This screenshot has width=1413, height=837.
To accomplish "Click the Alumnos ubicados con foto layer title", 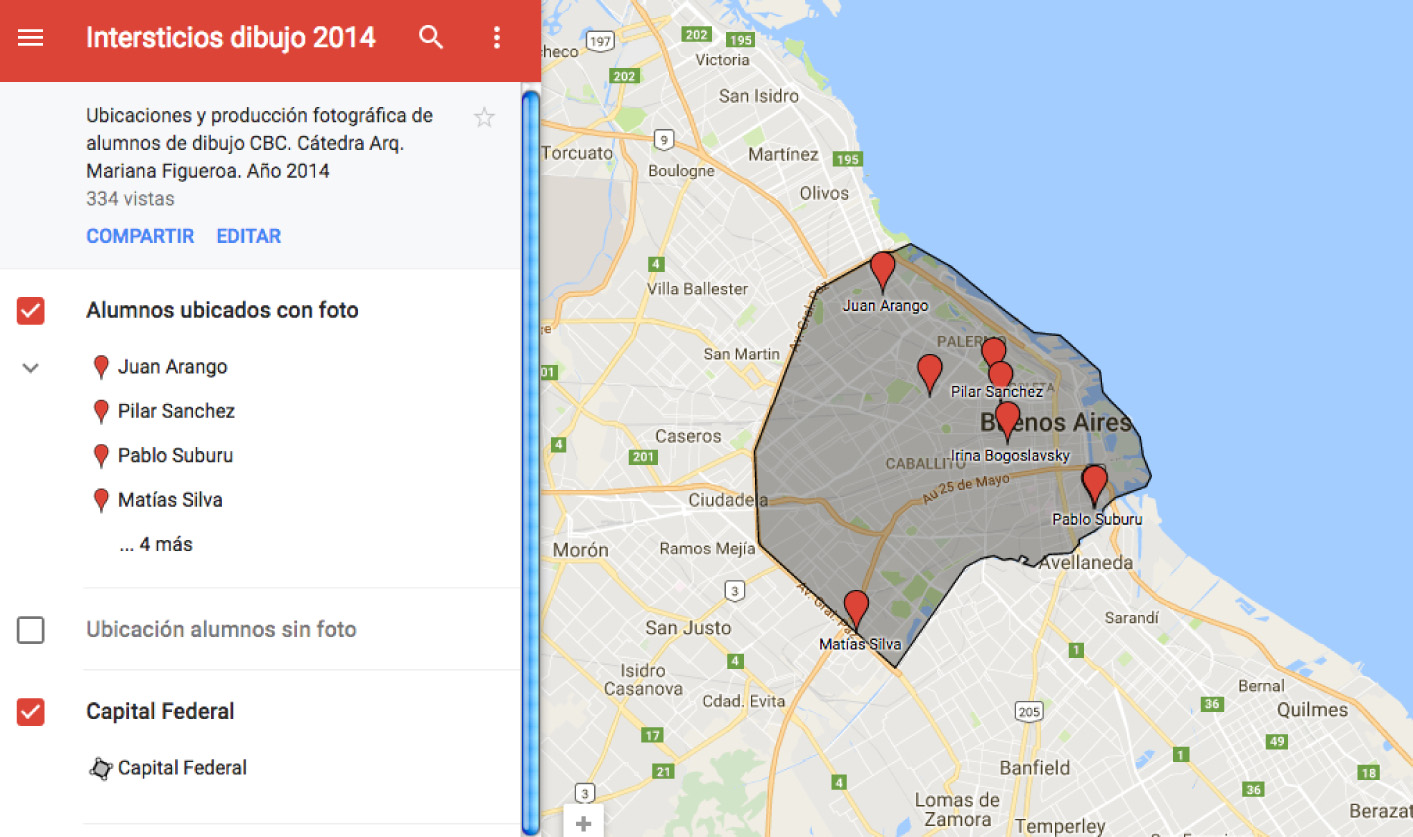I will click(222, 311).
